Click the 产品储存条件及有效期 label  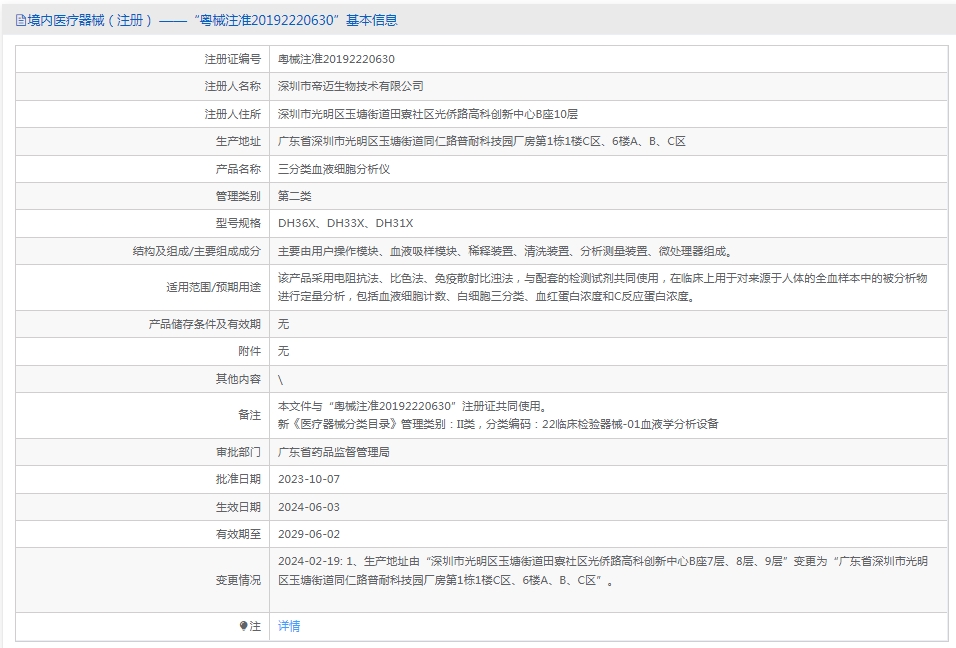point(204,324)
